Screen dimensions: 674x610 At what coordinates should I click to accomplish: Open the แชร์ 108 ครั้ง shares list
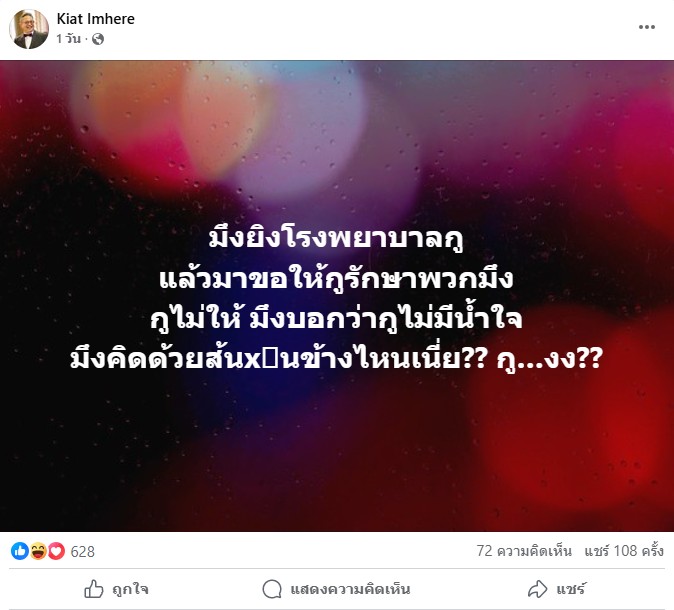pyautogui.click(x=624, y=551)
